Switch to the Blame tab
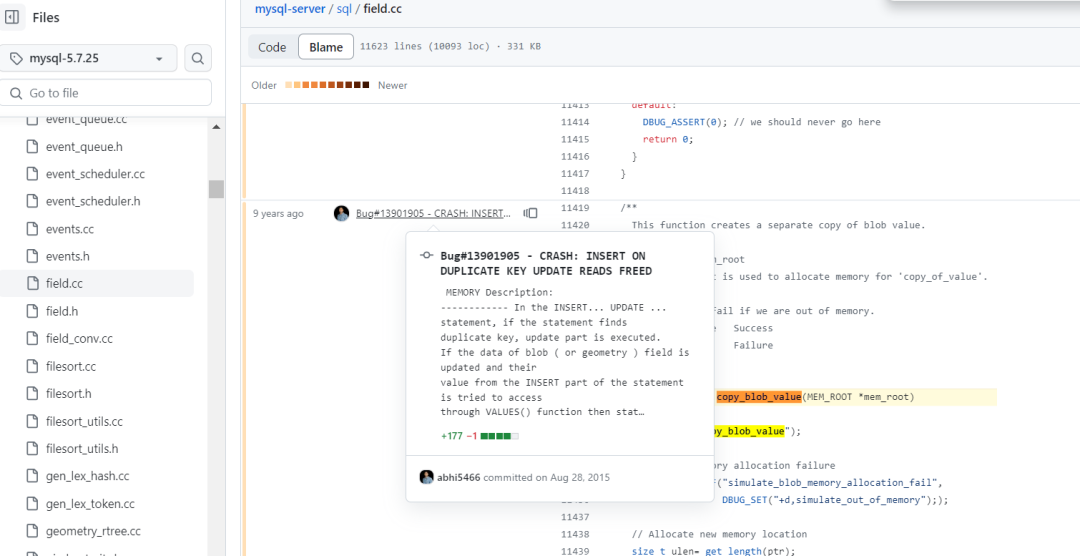The height and width of the screenshot is (556, 1080). (326, 47)
